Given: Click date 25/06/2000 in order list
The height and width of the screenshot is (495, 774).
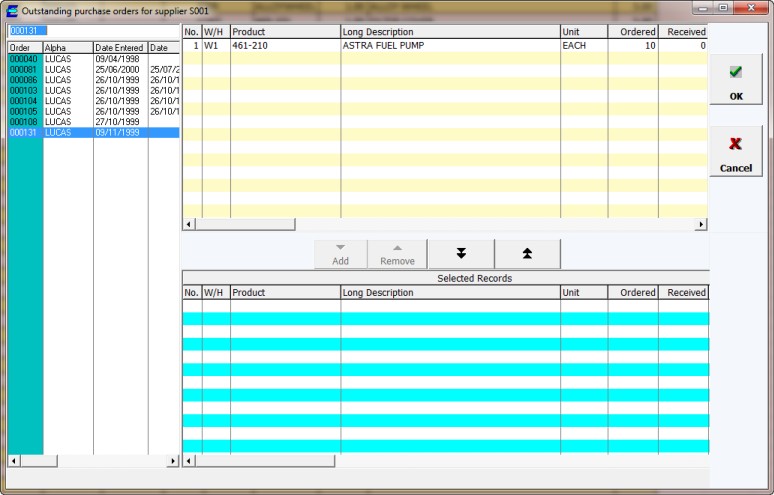Looking at the screenshot, I should (x=117, y=70).
